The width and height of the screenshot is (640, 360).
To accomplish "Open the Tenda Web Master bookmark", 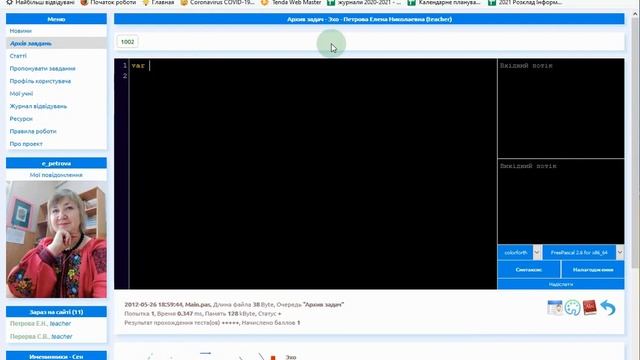I will 291,2.
